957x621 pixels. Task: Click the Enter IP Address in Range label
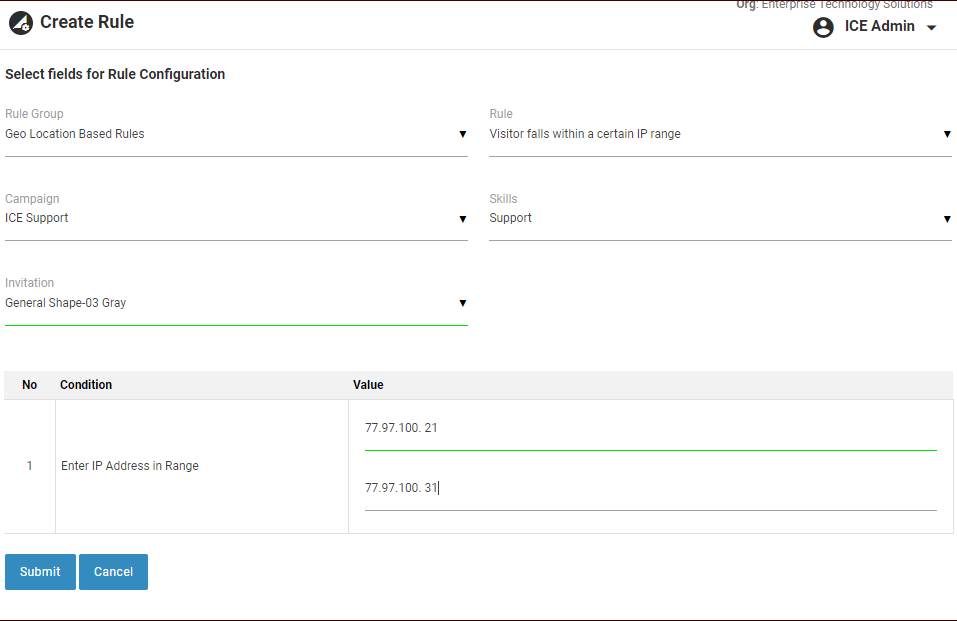[x=130, y=466]
